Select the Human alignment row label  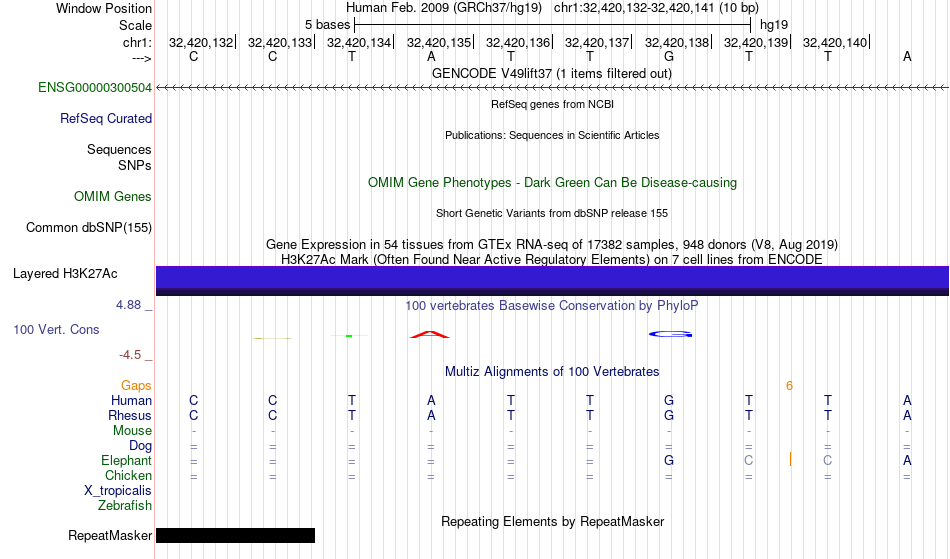pos(131,401)
